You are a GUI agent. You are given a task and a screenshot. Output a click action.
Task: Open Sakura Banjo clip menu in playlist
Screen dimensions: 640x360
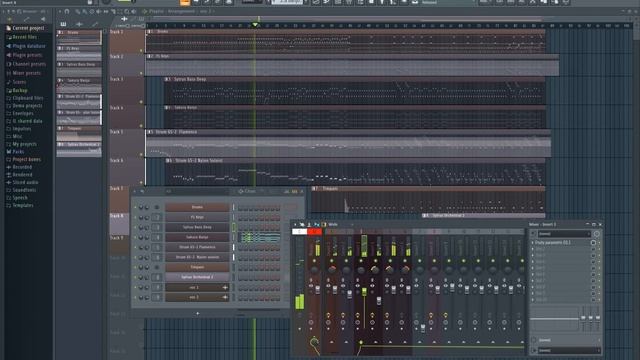pyautogui.click(x=168, y=108)
